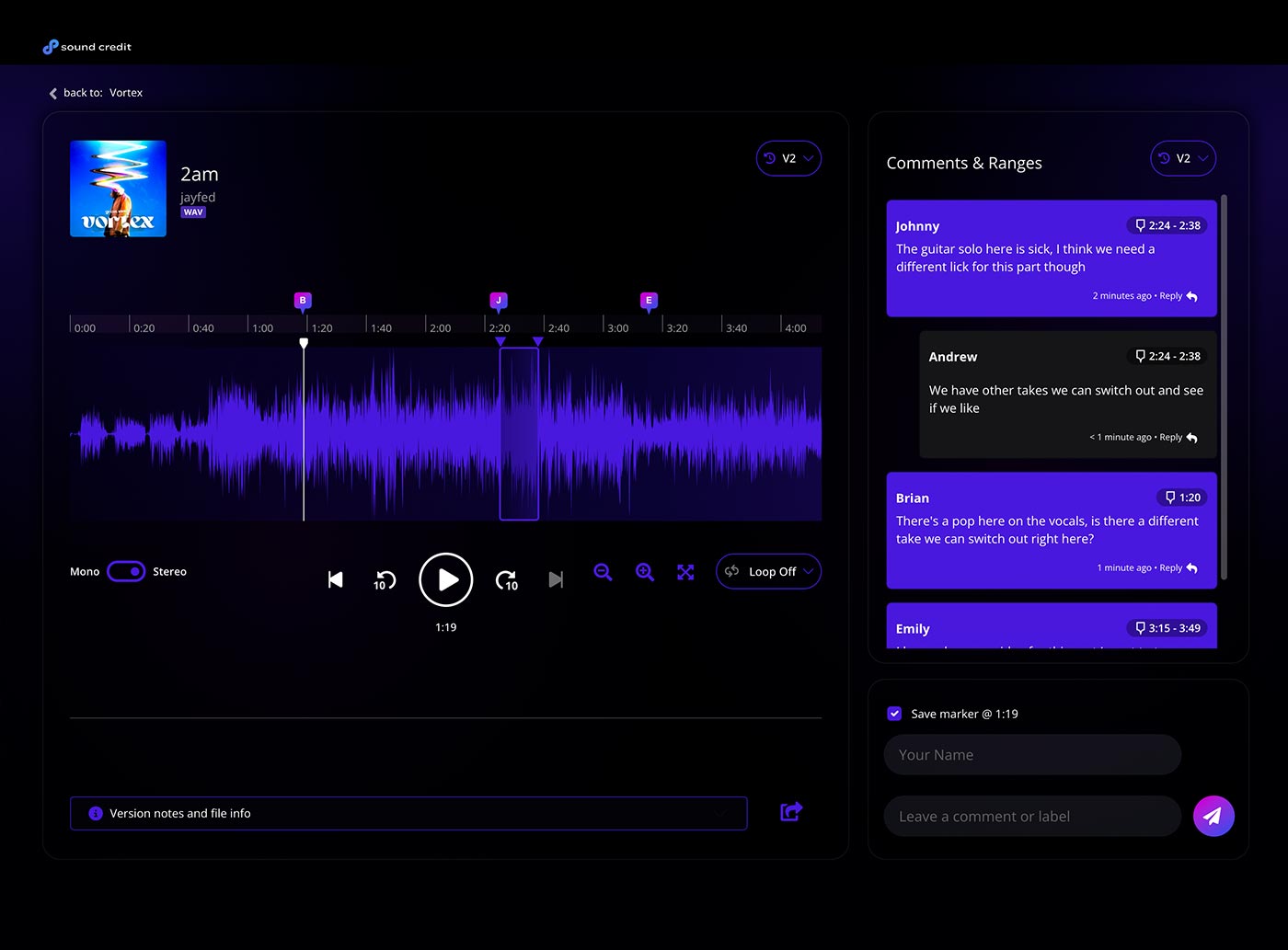Click the Stereo label
This screenshot has height=950, width=1288.
click(169, 572)
